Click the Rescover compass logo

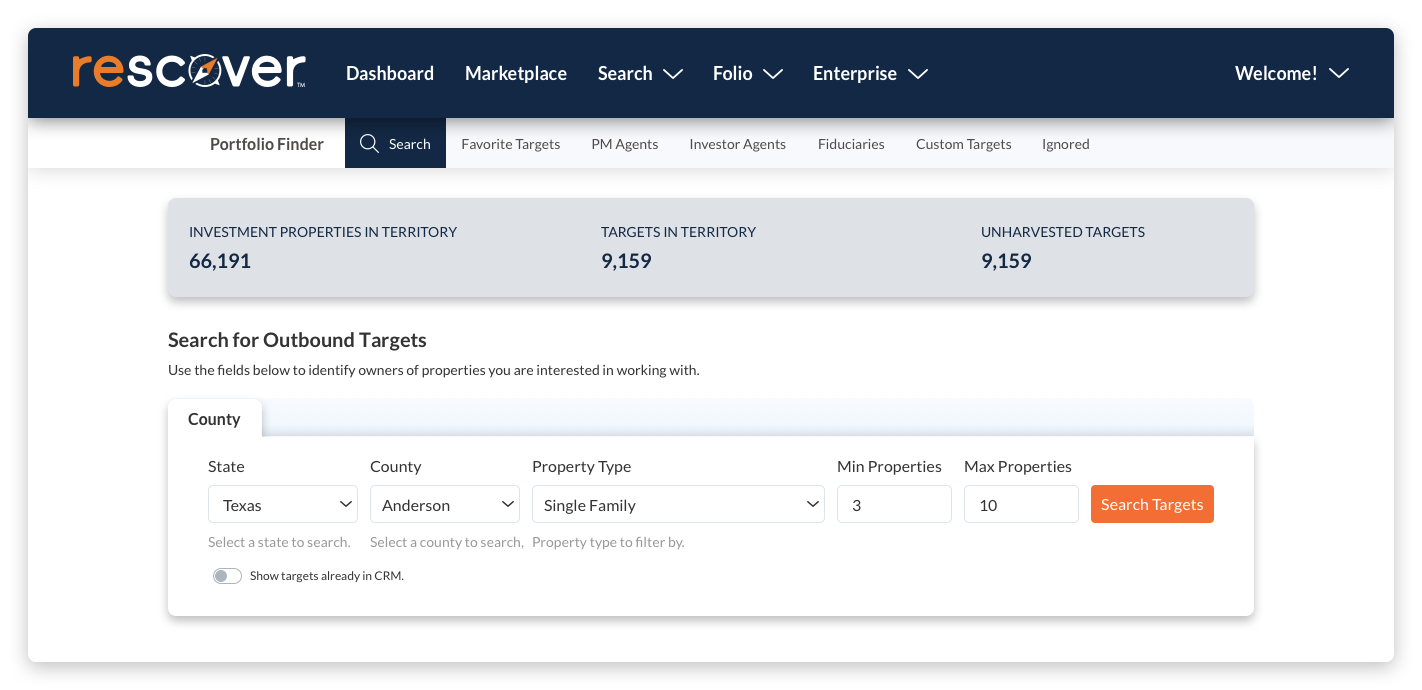pos(189,72)
